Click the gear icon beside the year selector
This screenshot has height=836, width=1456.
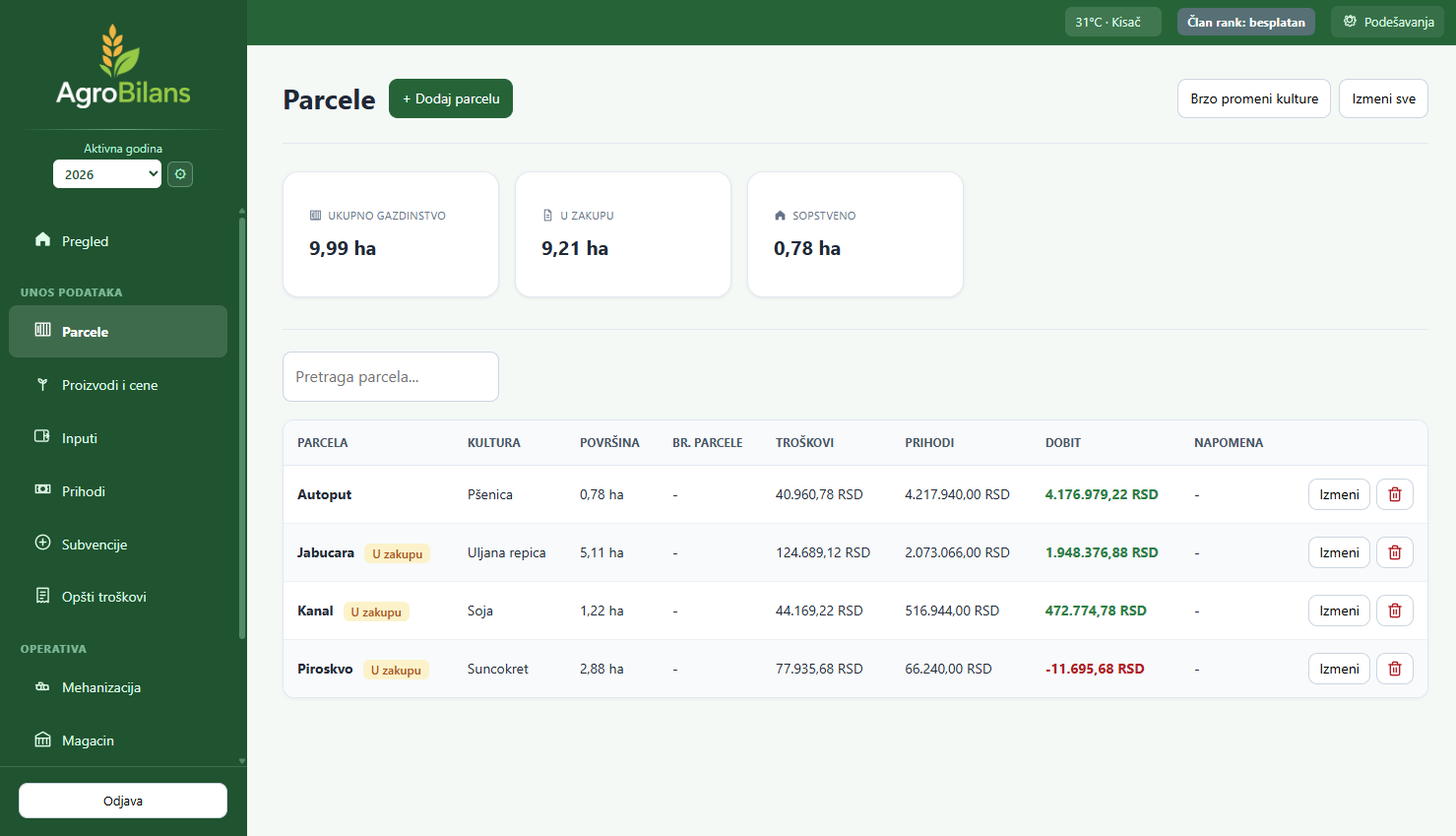(180, 174)
